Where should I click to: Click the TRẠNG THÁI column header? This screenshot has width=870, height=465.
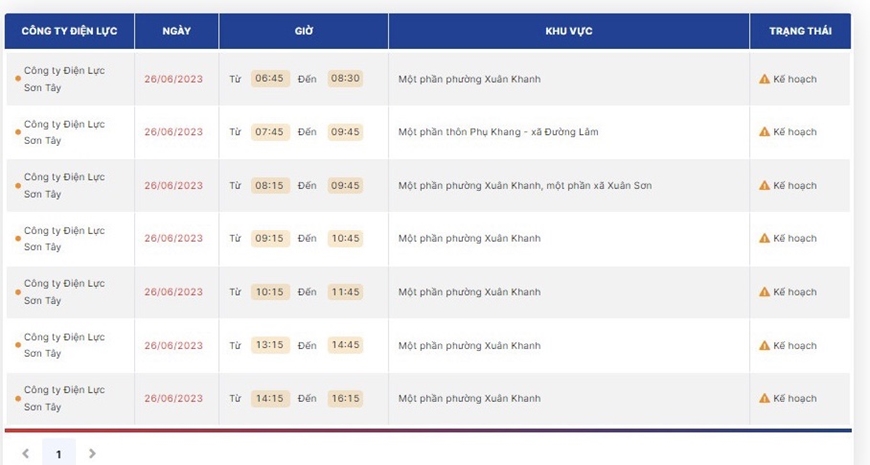pyautogui.click(x=800, y=31)
